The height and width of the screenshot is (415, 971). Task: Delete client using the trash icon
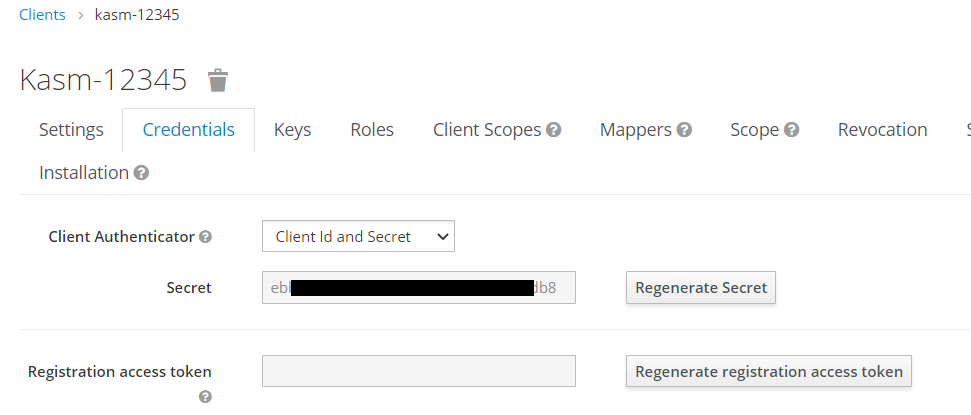pos(217,80)
